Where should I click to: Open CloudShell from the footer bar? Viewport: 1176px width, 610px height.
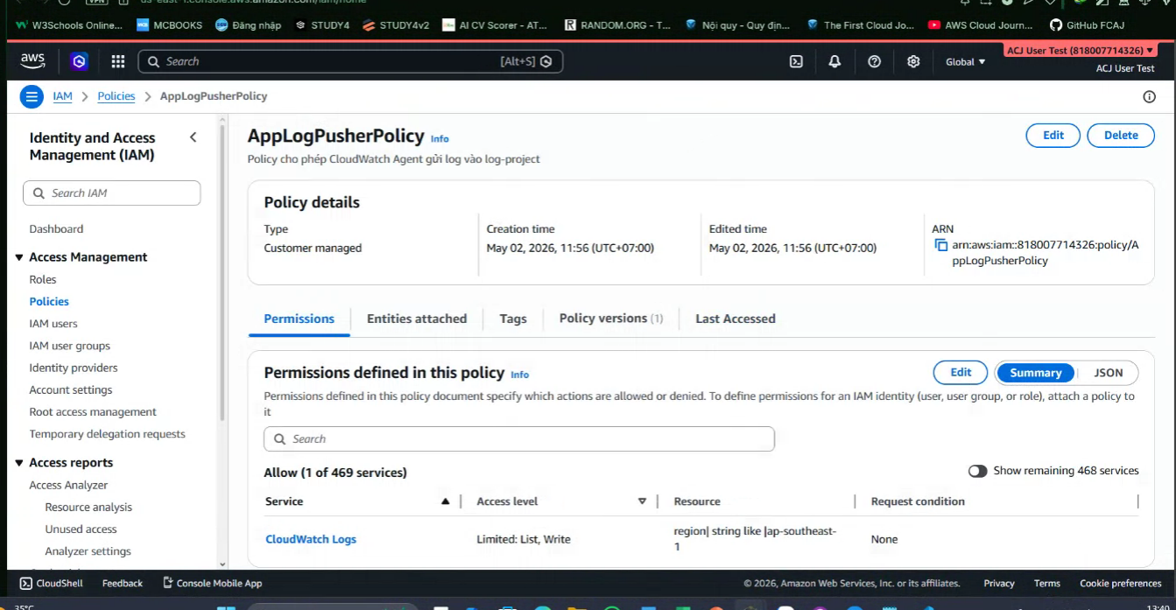(51, 583)
